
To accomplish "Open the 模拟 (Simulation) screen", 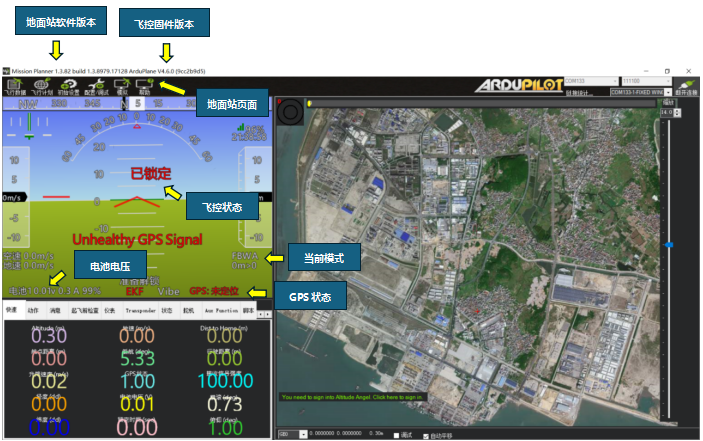I will [x=122, y=86].
